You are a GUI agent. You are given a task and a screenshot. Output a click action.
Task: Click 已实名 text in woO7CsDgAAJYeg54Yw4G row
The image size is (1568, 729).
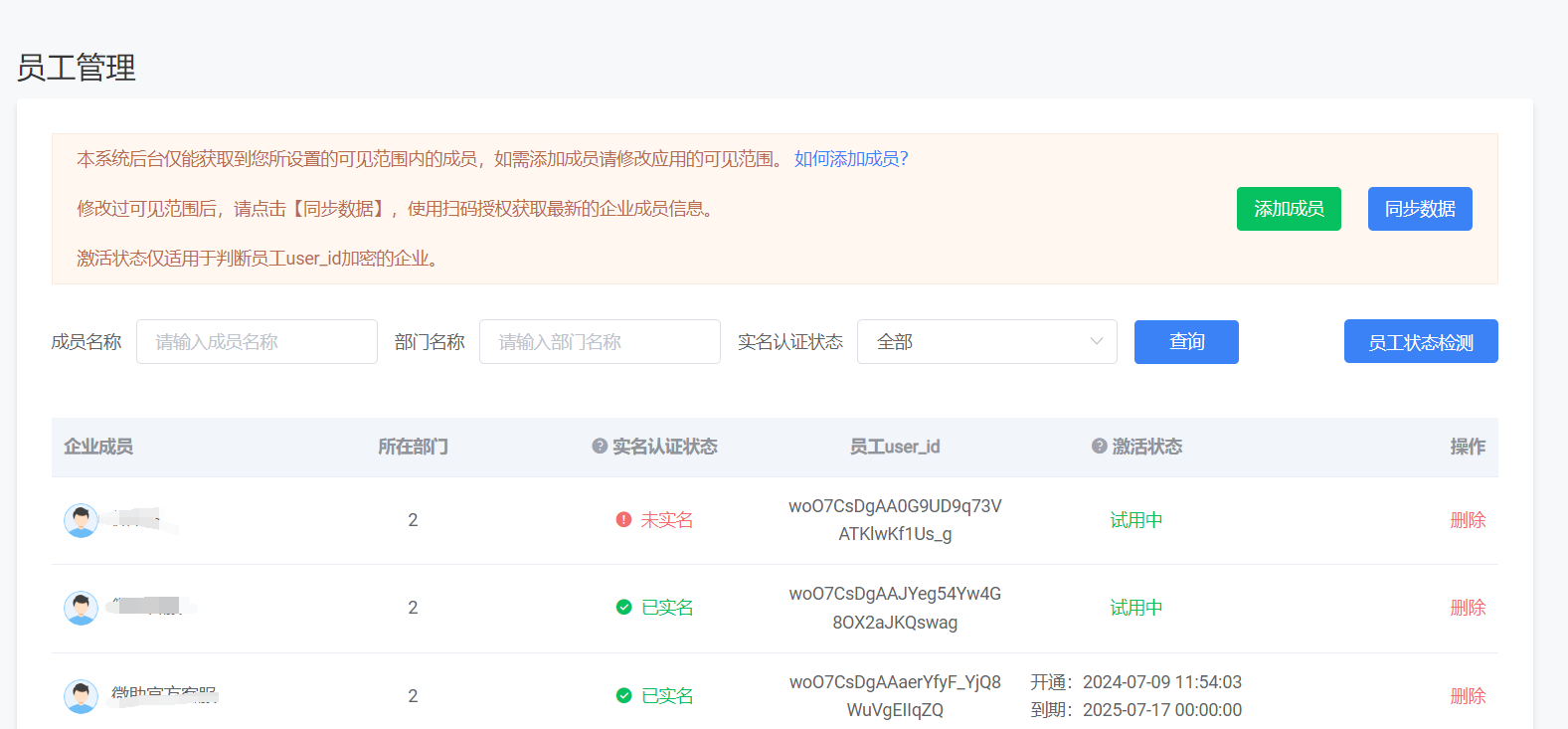coord(667,608)
